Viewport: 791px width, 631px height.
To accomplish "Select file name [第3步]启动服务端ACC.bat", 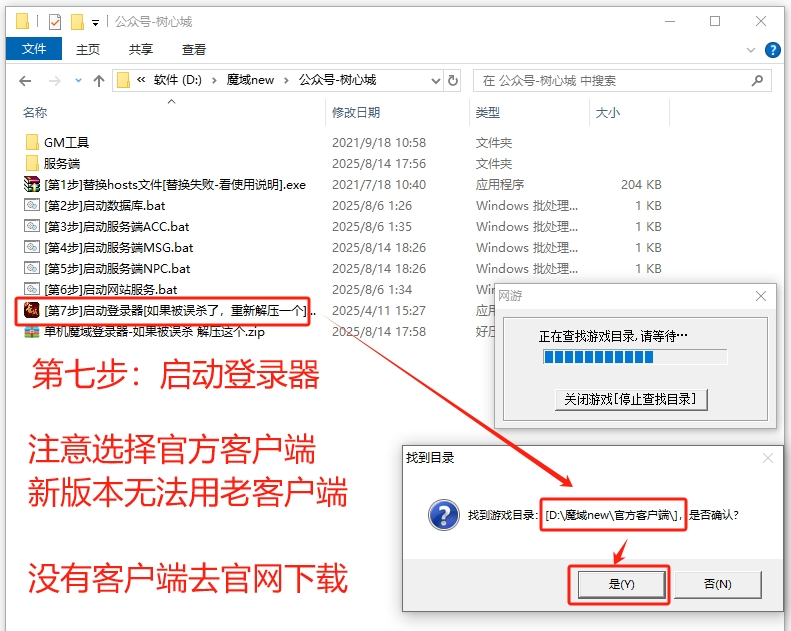I will coord(117,227).
